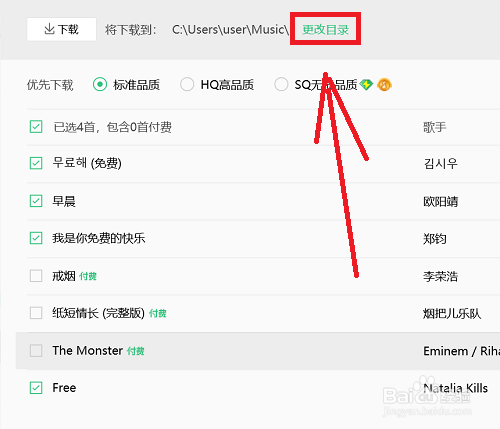This screenshot has width=500, height=429.
Task: Select SQ无损品质 lossless radio option
Action: [281, 84]
